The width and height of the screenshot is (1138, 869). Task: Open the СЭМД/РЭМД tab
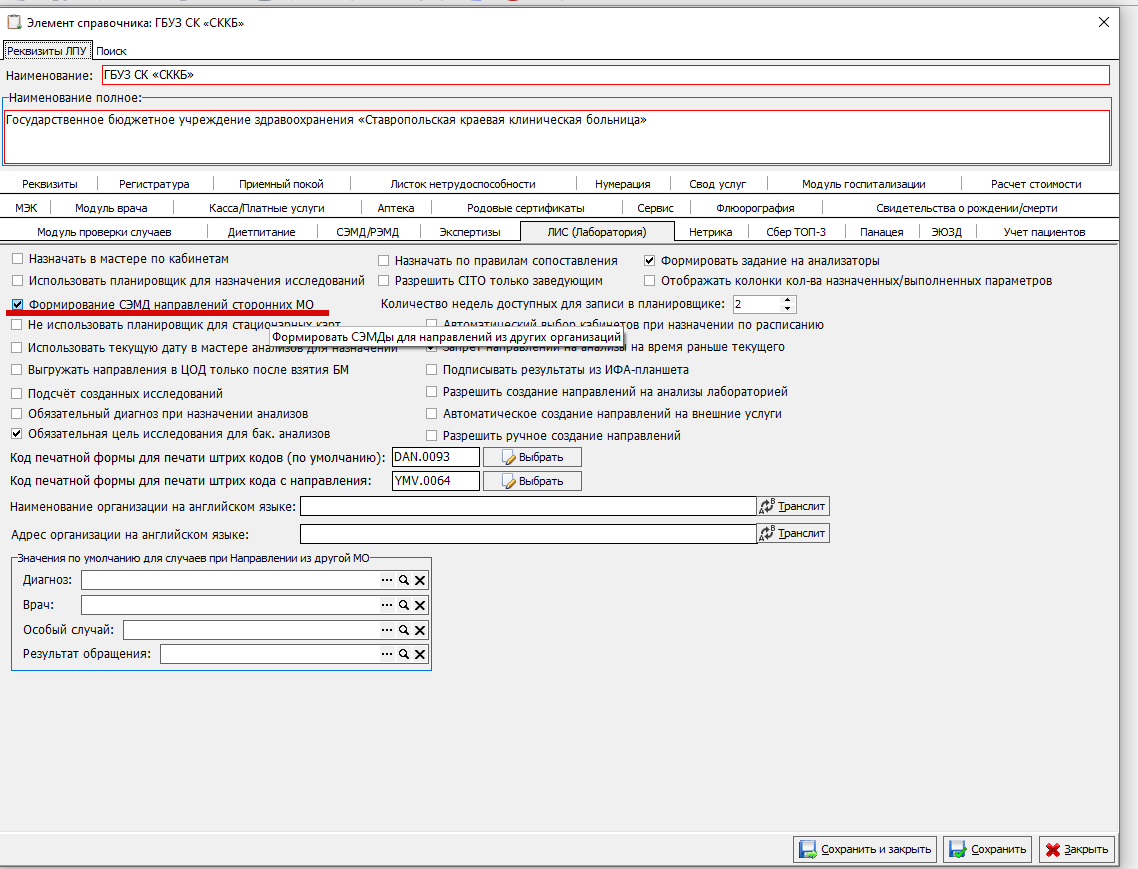(x=367, y=232)
